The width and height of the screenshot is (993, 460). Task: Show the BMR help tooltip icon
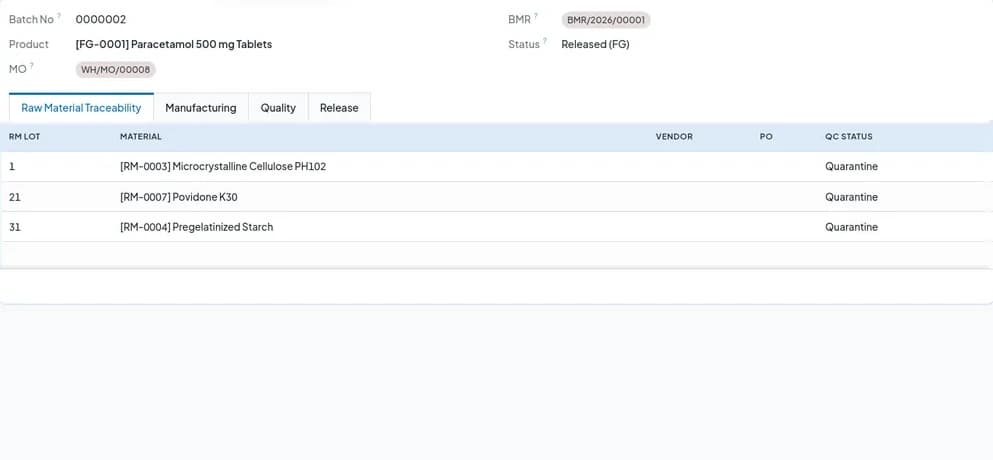pyautogui.click(x=536, y=16)
